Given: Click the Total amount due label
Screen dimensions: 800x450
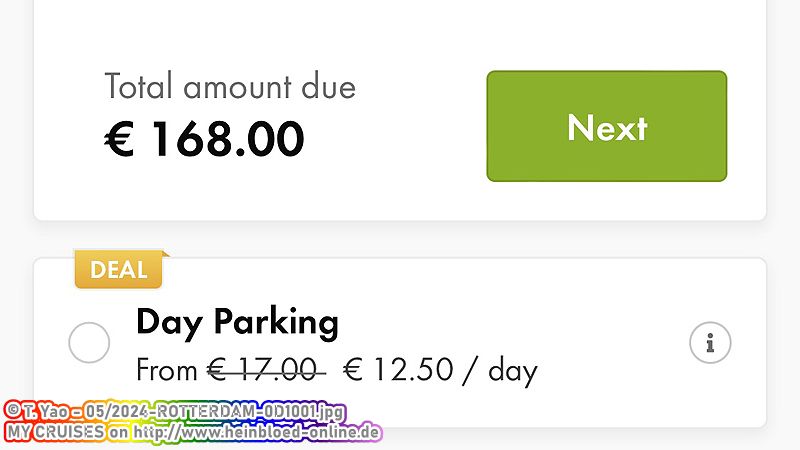Looking at the screenshot, I should pos(230,86).
